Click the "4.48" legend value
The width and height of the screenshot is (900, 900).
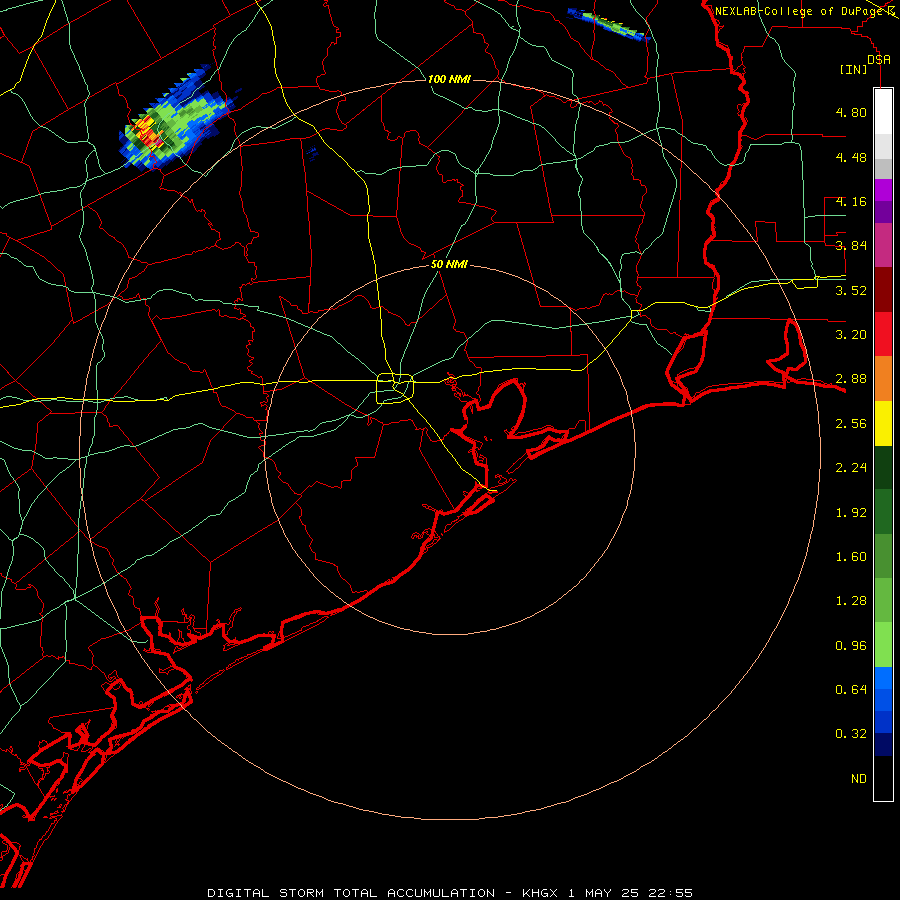(851, 157)
